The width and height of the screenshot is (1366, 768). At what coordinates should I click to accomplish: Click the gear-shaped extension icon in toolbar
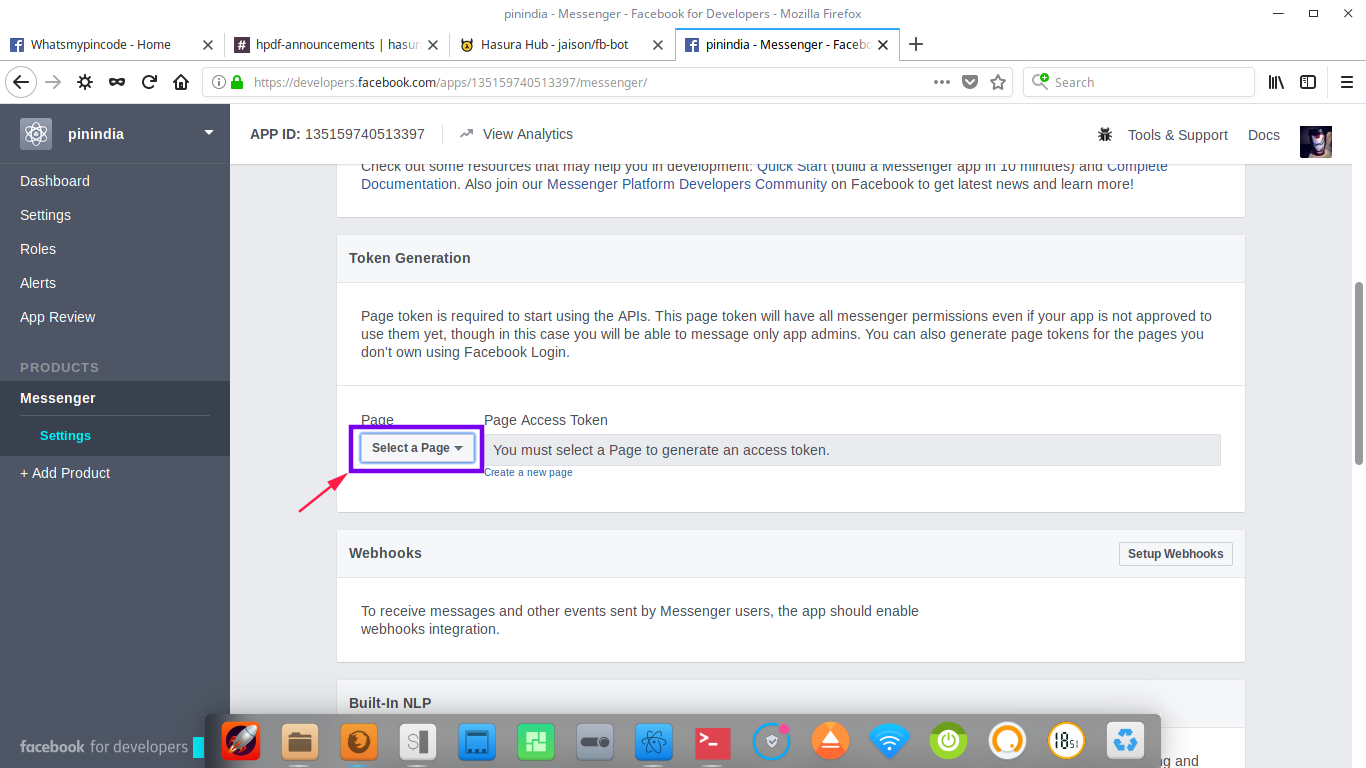tap(85, 82)
